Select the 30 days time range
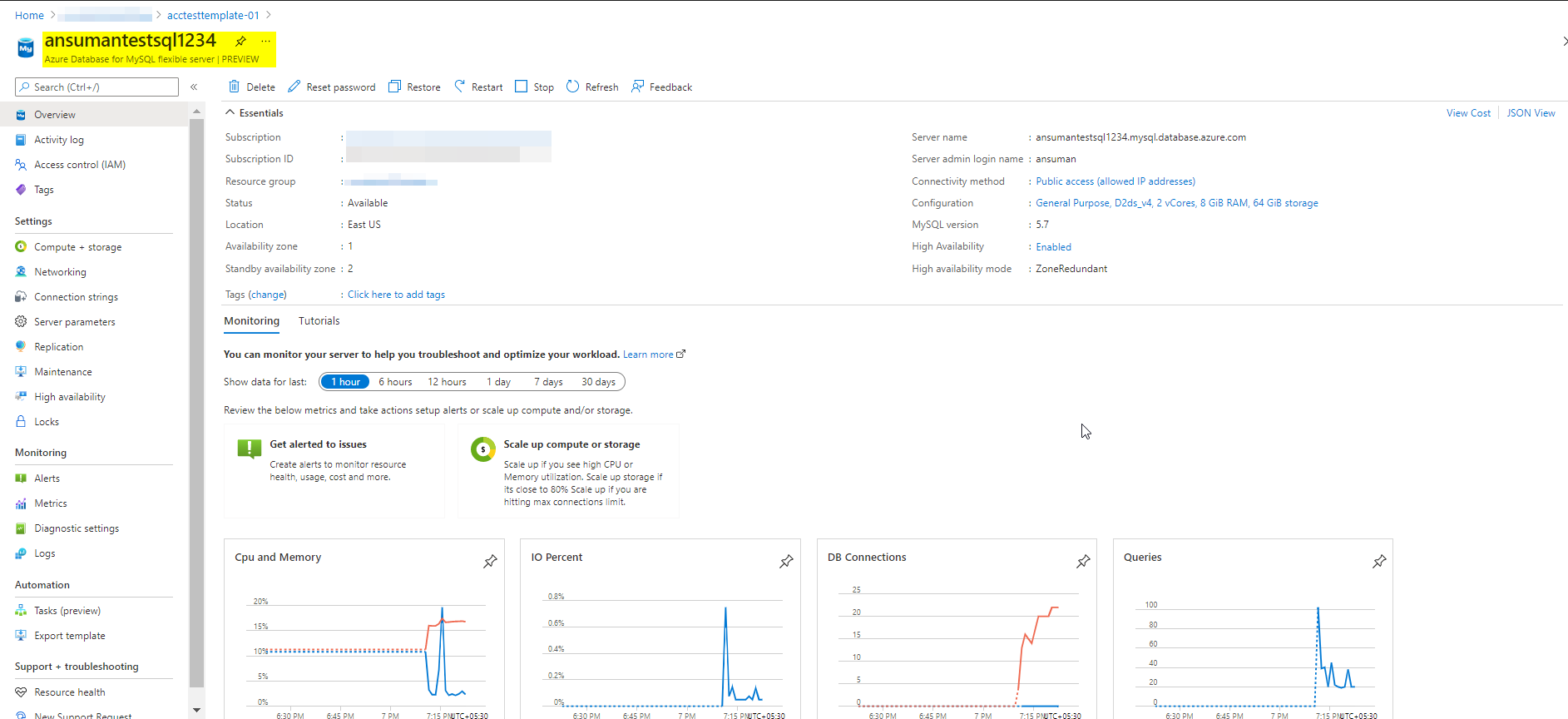 (598, 382)
